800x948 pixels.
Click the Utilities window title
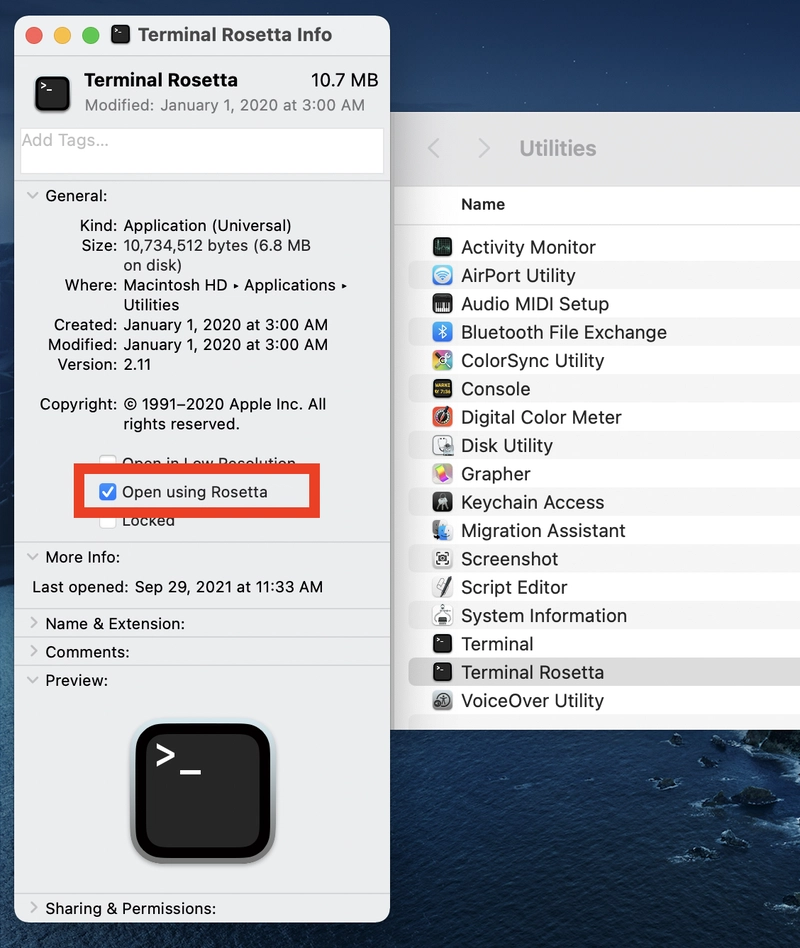(558, 148)
